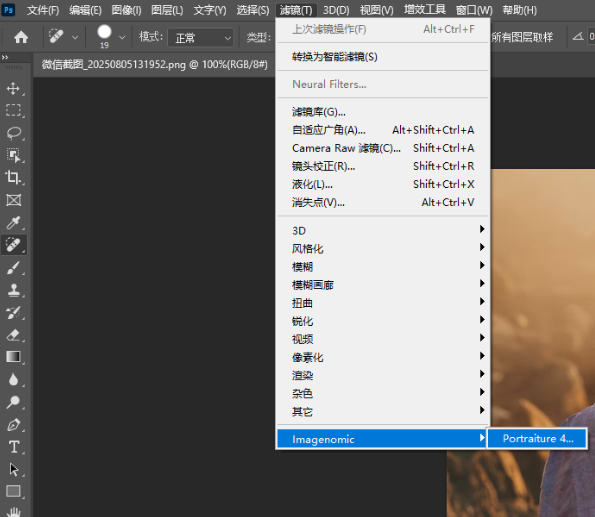Expand the 模糊 filter submenu
Viewport: 595px width, 517px height.
click(x=383, y=266)
